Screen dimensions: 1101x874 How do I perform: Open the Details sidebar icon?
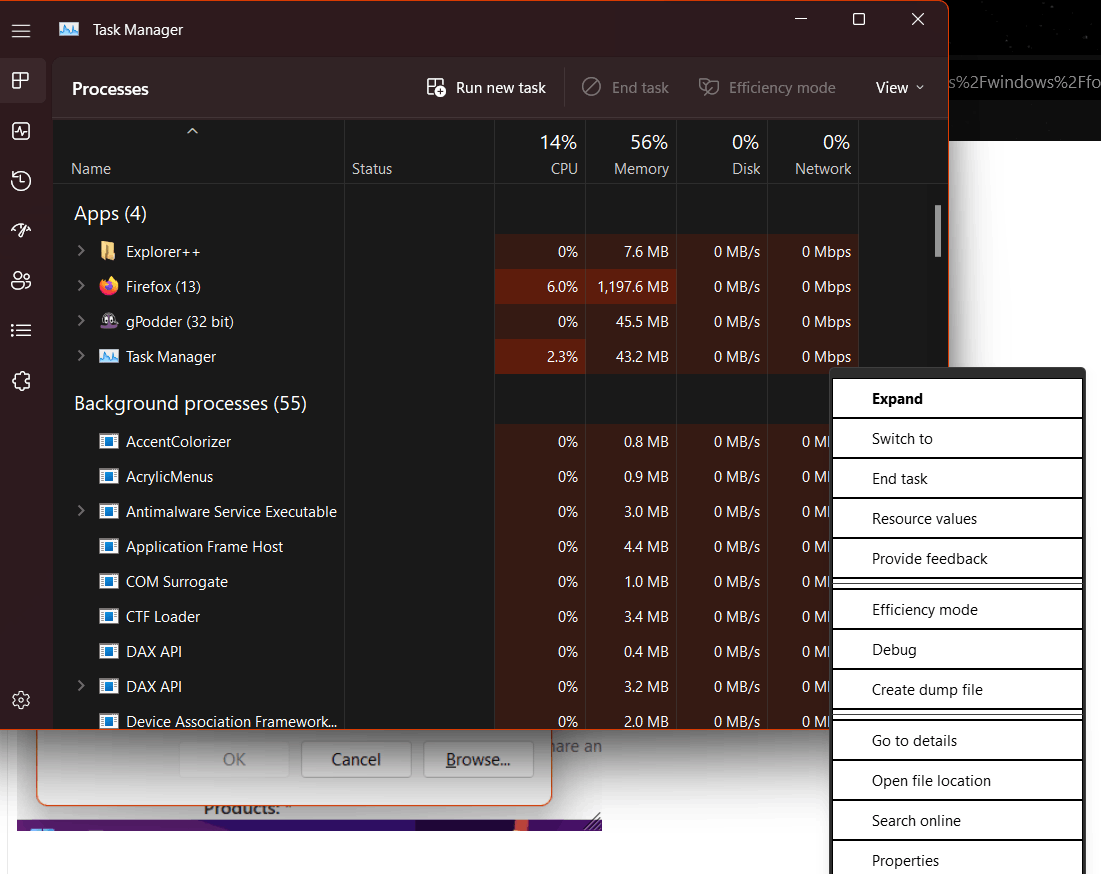coord(21,331)
